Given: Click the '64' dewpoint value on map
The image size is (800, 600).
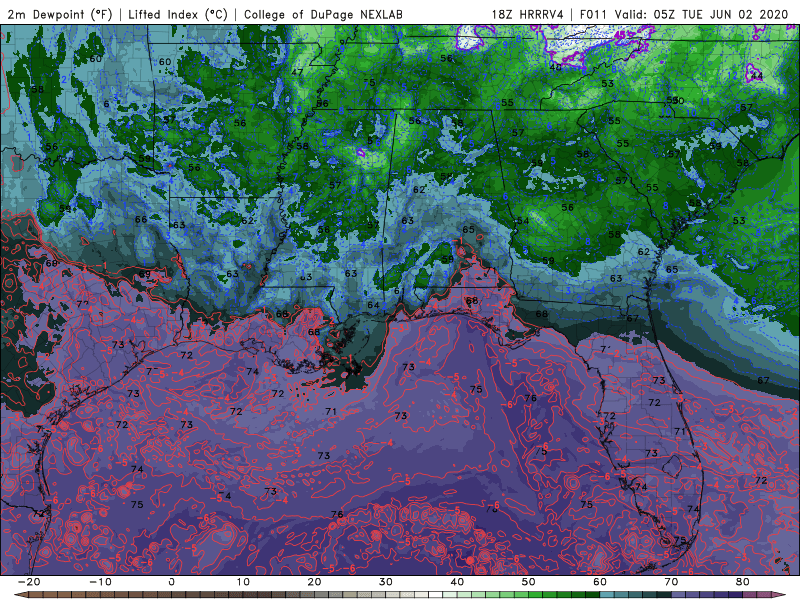Looking at the screenshot, I should coord(373,305).
